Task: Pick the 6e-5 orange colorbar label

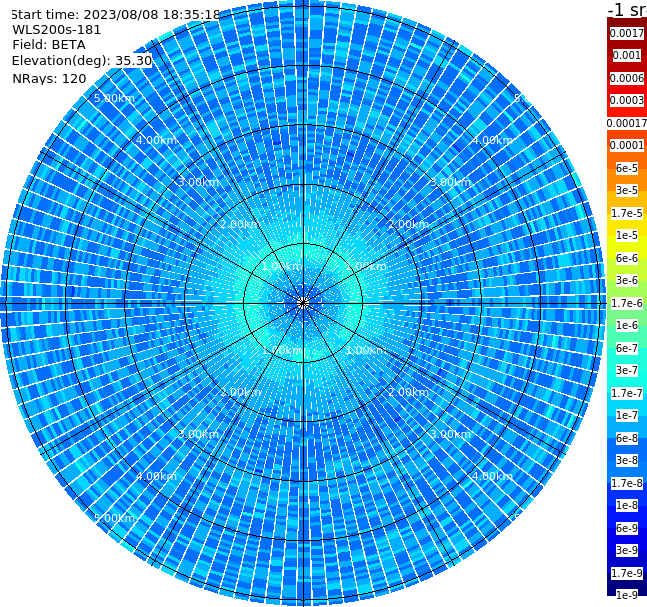Action: [627, 168]
